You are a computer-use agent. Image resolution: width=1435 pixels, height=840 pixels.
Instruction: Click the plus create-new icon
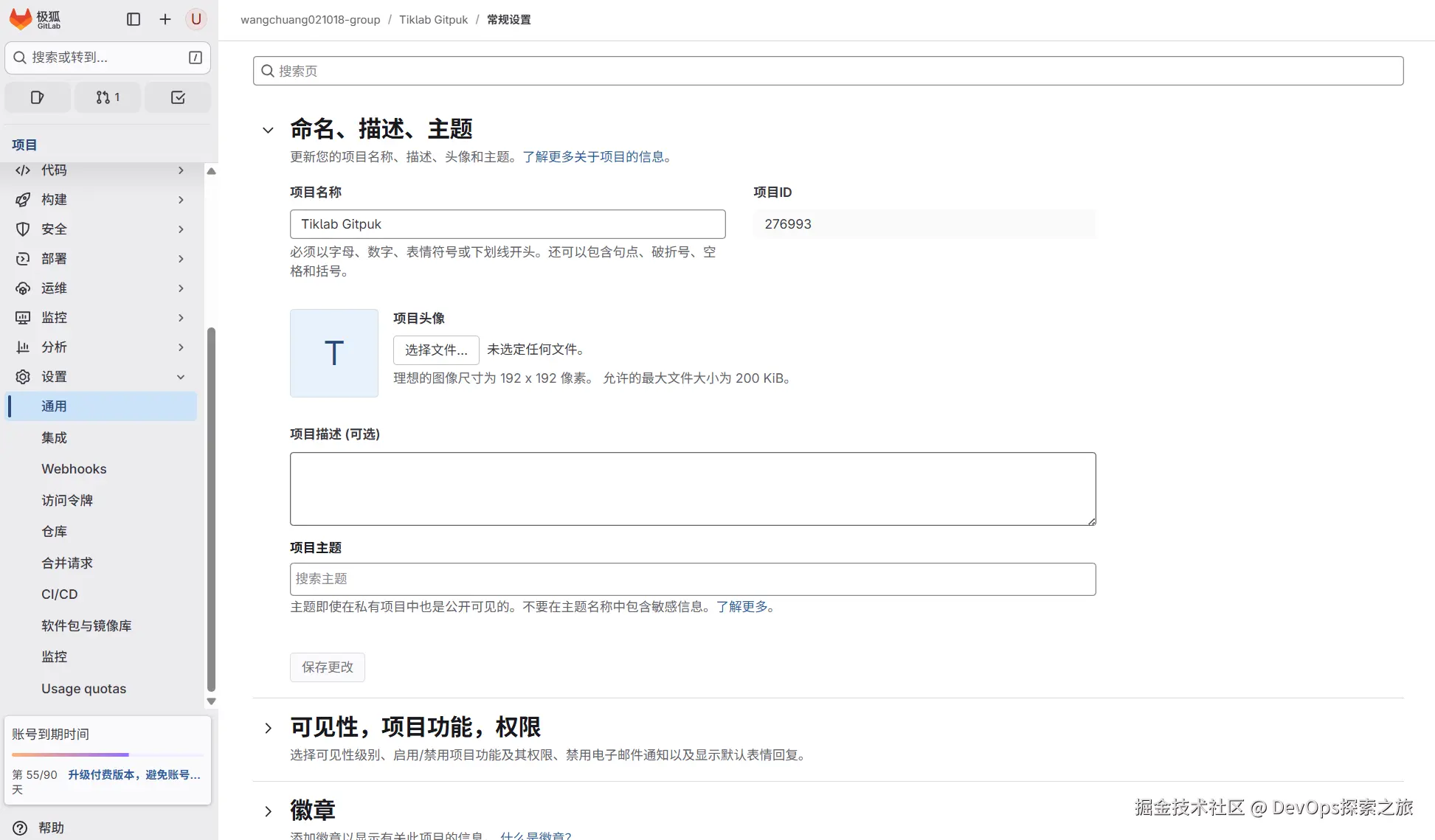pos(165,19)
